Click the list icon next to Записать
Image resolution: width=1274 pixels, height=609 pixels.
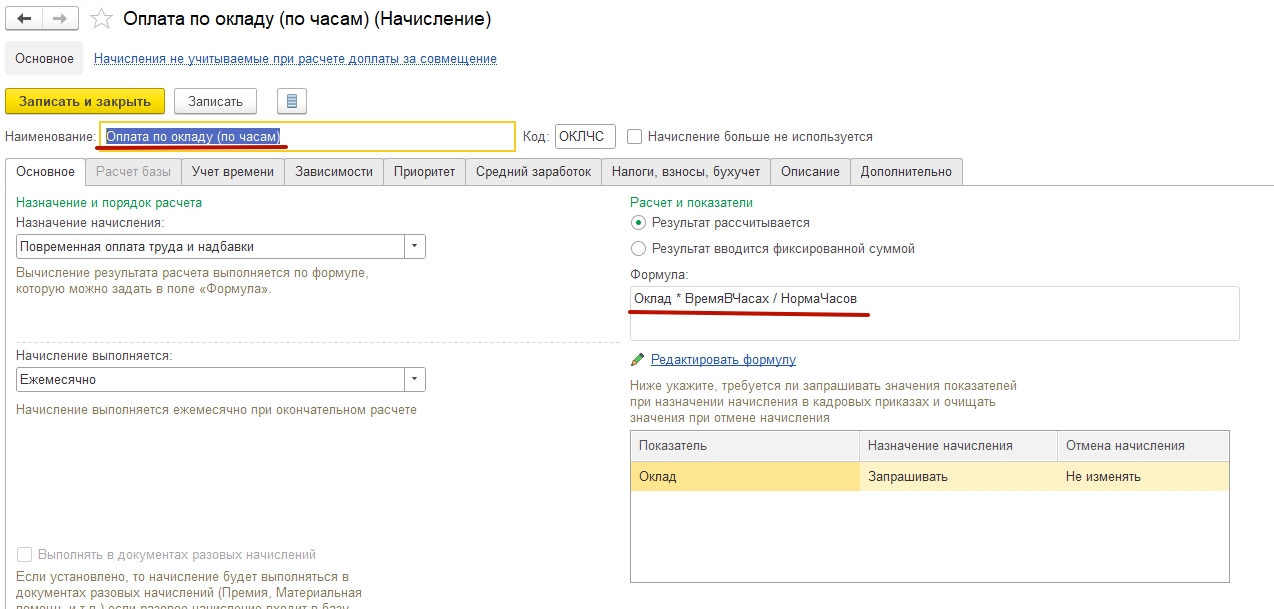pos(292,101)
